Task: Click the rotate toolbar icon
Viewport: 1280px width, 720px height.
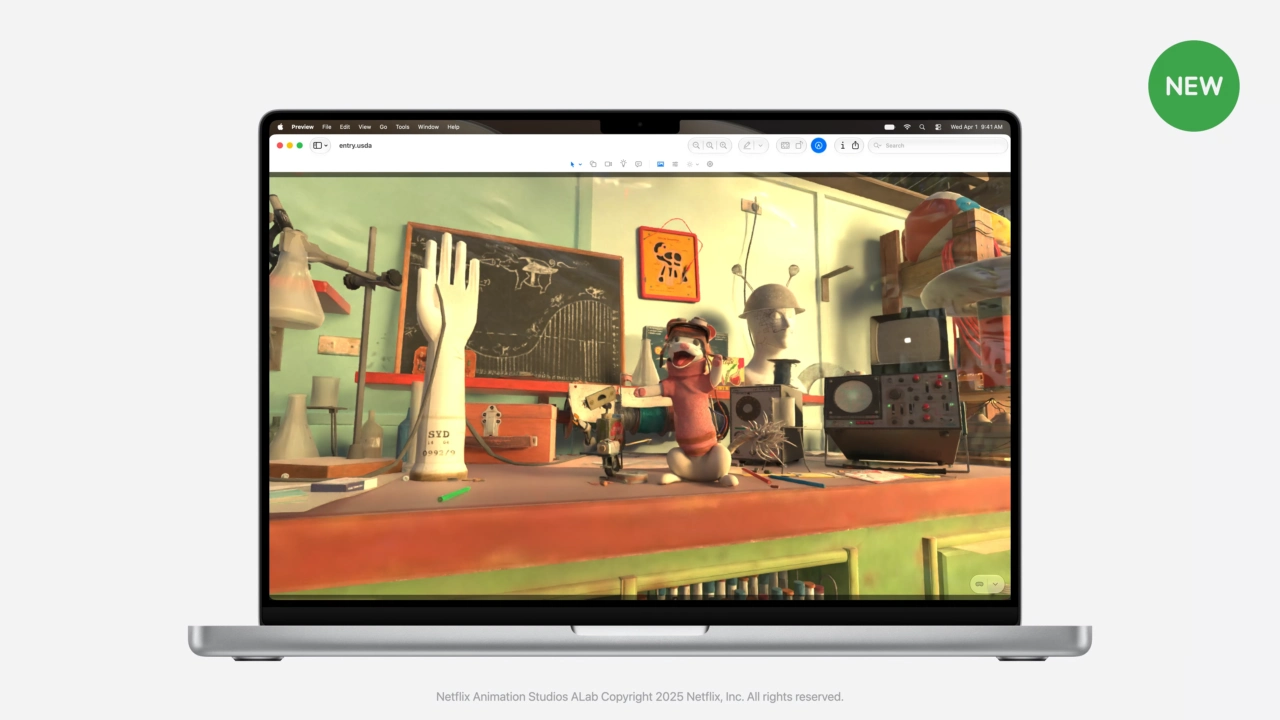Action: [x=799, y=145]
